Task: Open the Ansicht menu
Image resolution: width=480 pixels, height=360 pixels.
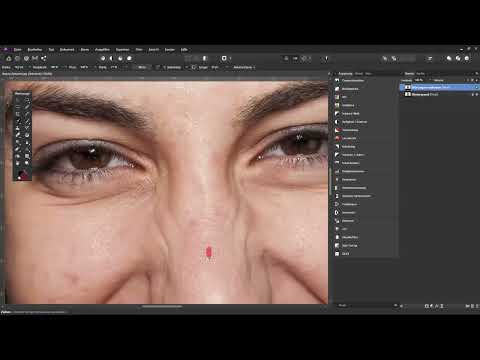Action: 154,50
